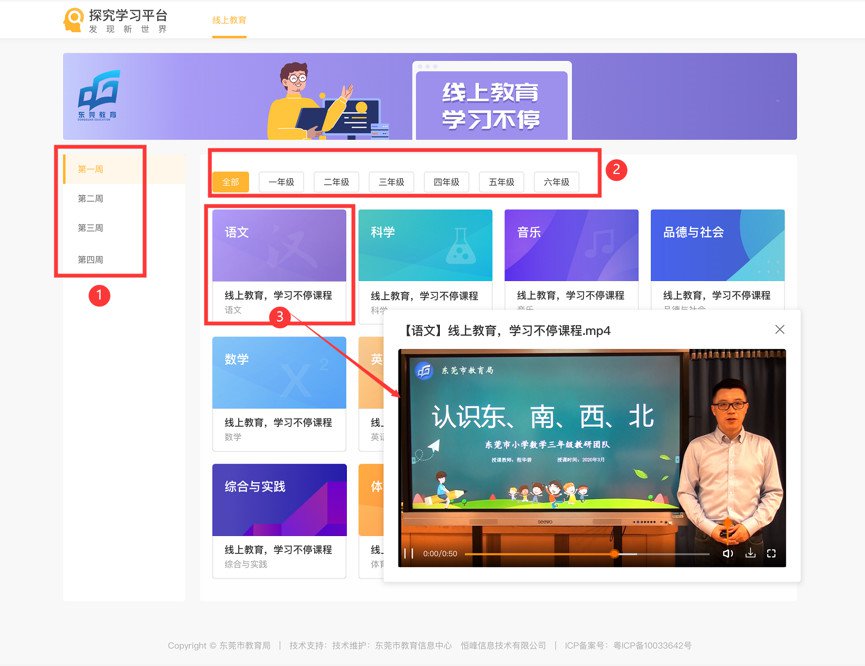Open the 语文 course card
This screenshot has height=666, width=865.
[x=279, y=262]
